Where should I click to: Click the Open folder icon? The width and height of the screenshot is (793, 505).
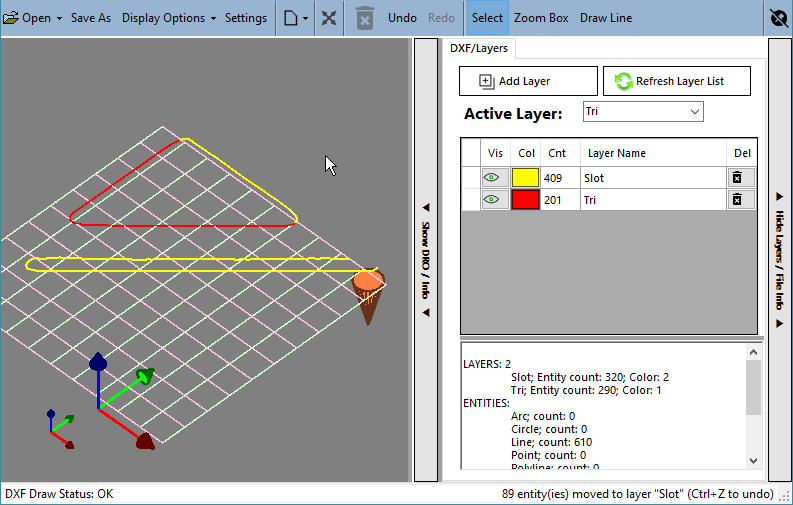pos(11,18)
